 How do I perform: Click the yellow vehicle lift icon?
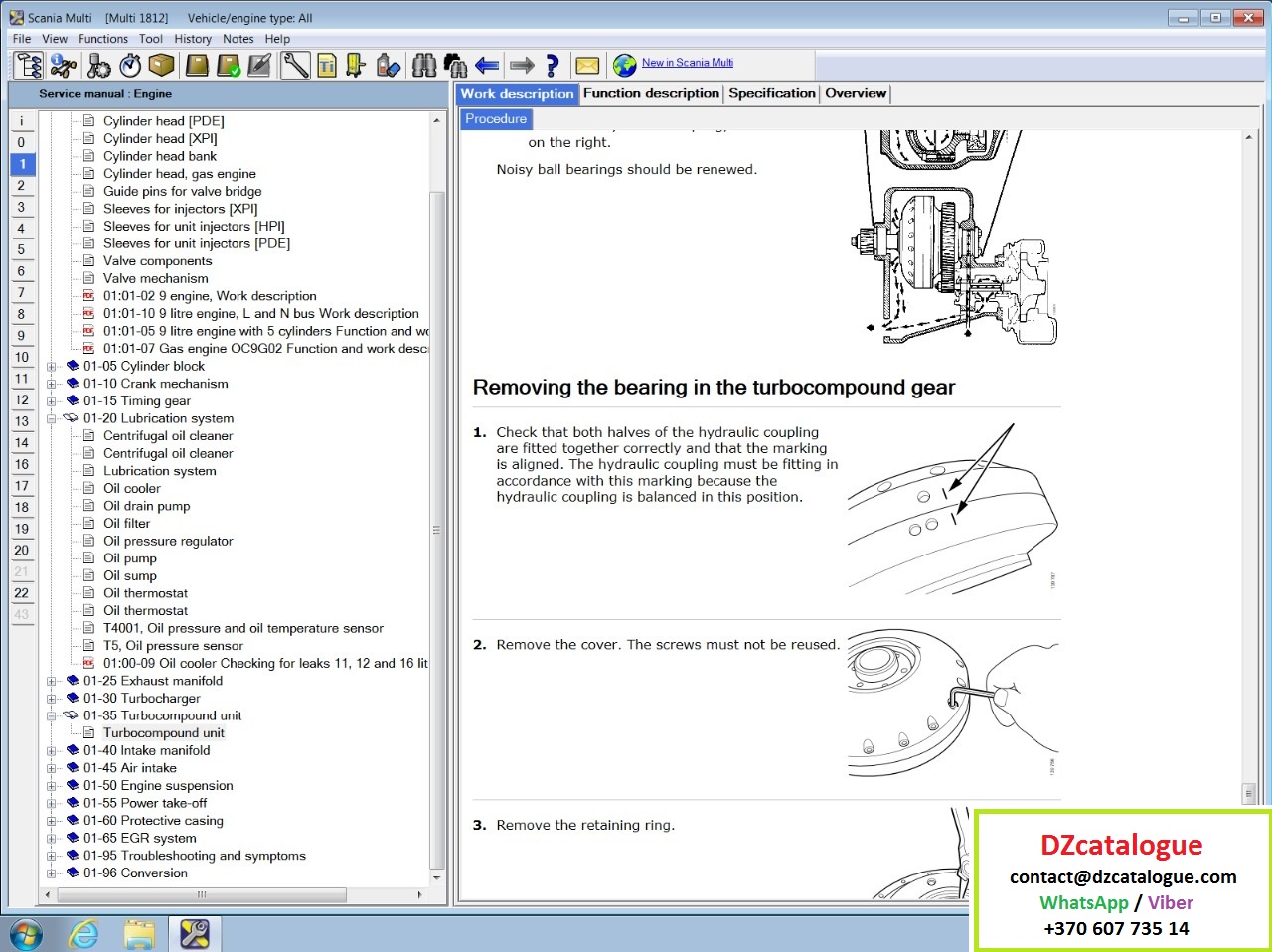pyautogui.click(x=356, y=66)
